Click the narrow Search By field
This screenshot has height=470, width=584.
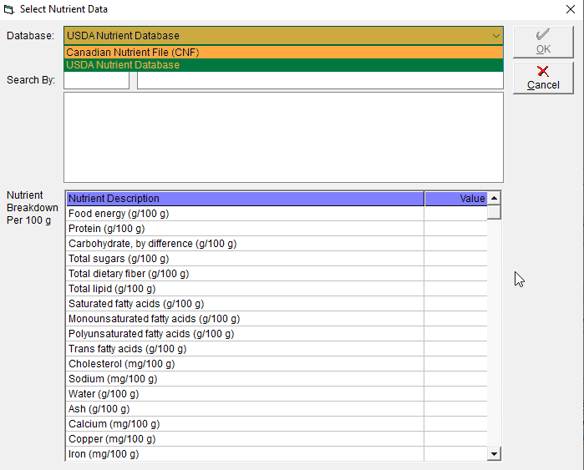point(96,80)
